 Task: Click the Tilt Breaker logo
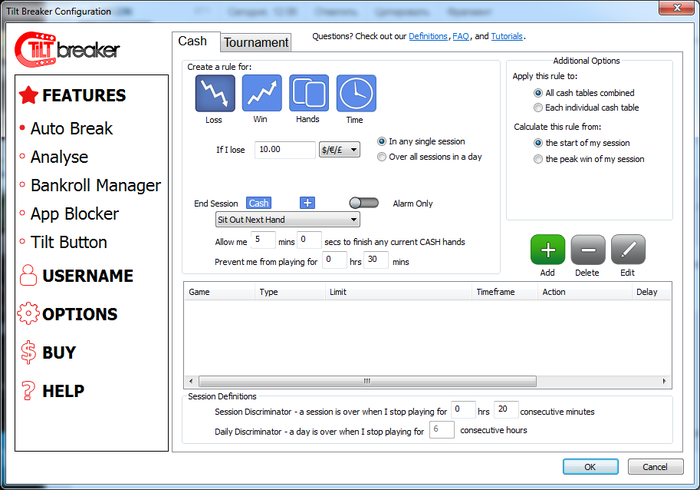tap(67, 50)
